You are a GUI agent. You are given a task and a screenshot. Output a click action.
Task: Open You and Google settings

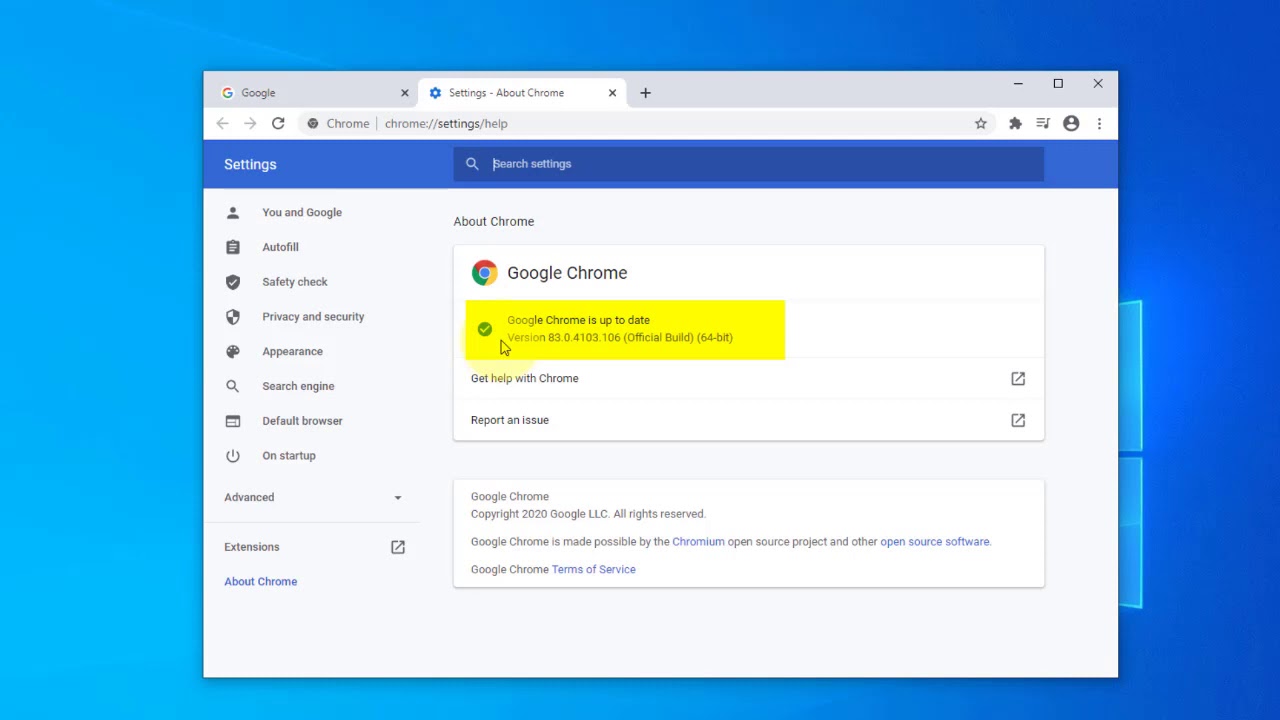(302, 212)
